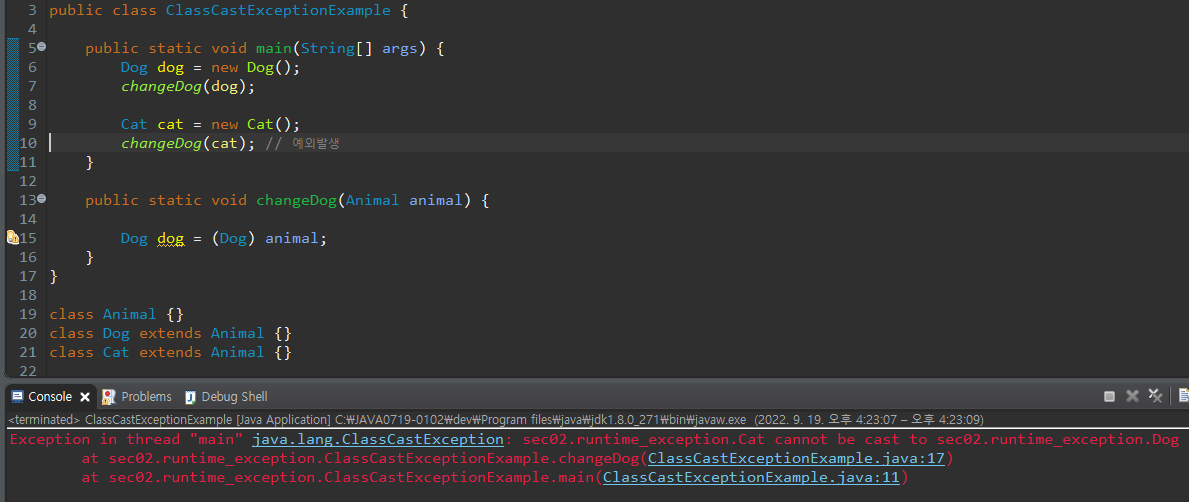Close the Console view tab

point(85,397)
